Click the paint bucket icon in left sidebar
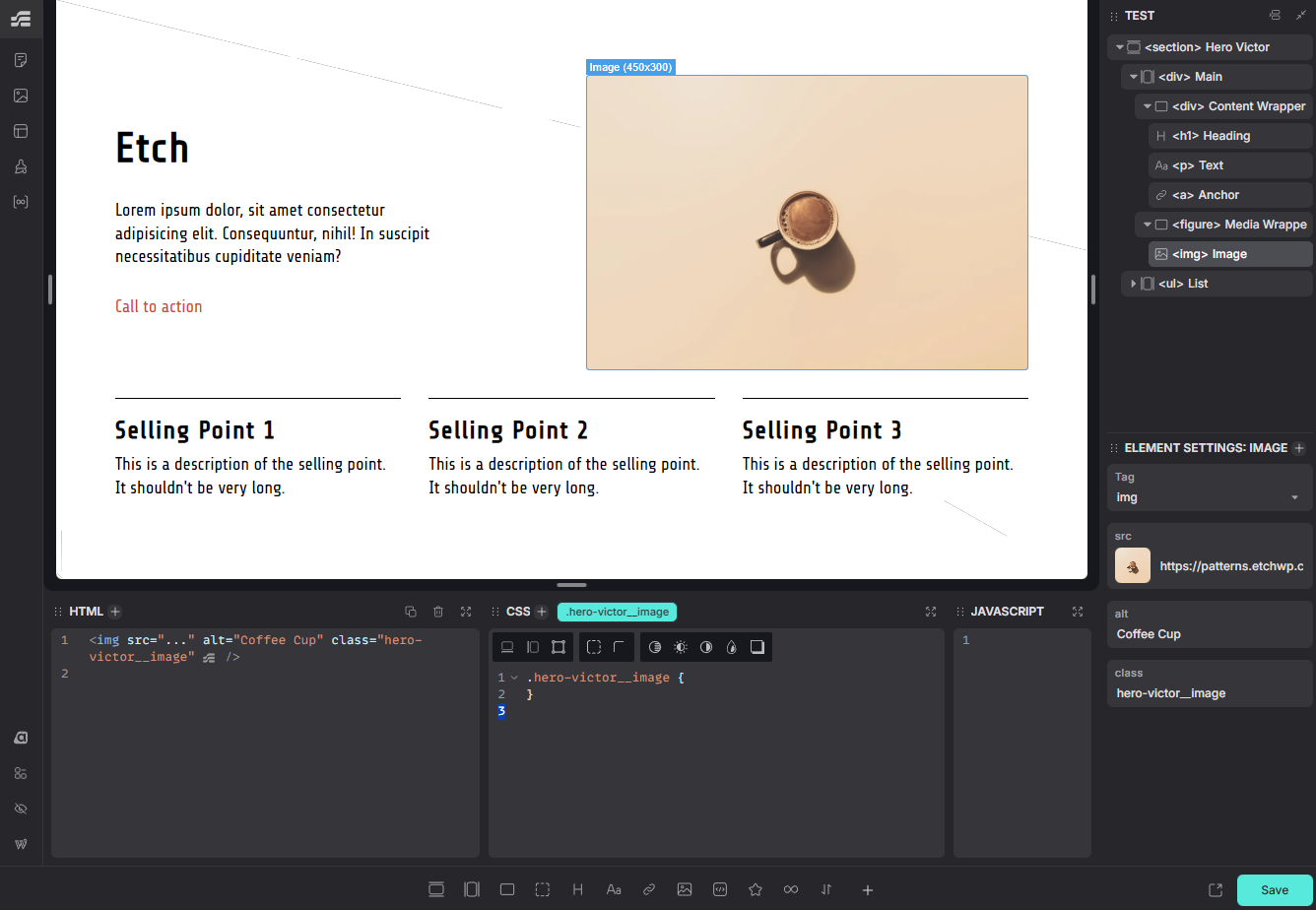Image resolution: width=1316 pixels, height=910 pixels. point(21,166)
